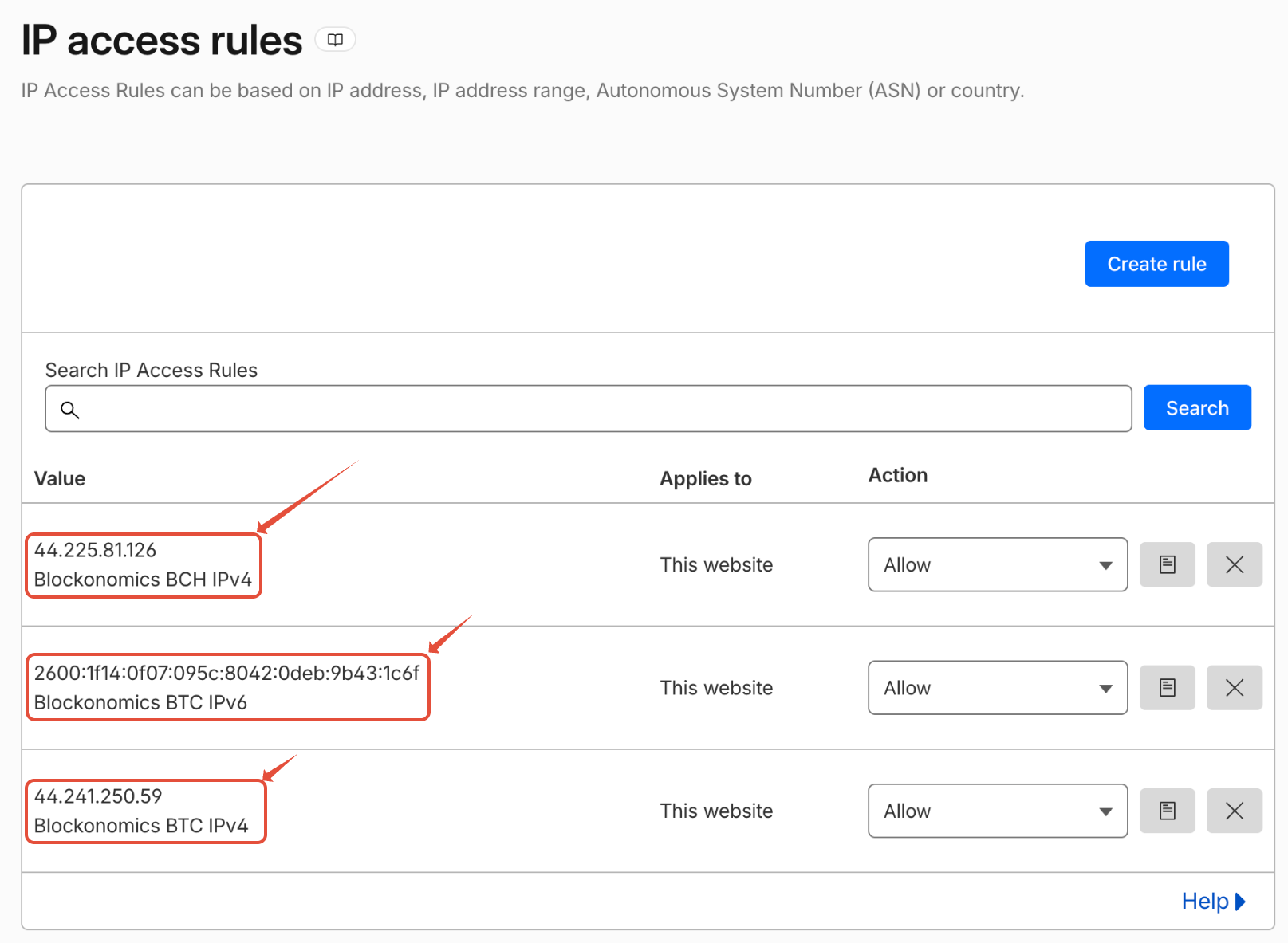Screen dimensions: 1288x943
Task: Edit notes for Blockonomics BTC IPv6 rule
Action: (x=1167, y=687)
